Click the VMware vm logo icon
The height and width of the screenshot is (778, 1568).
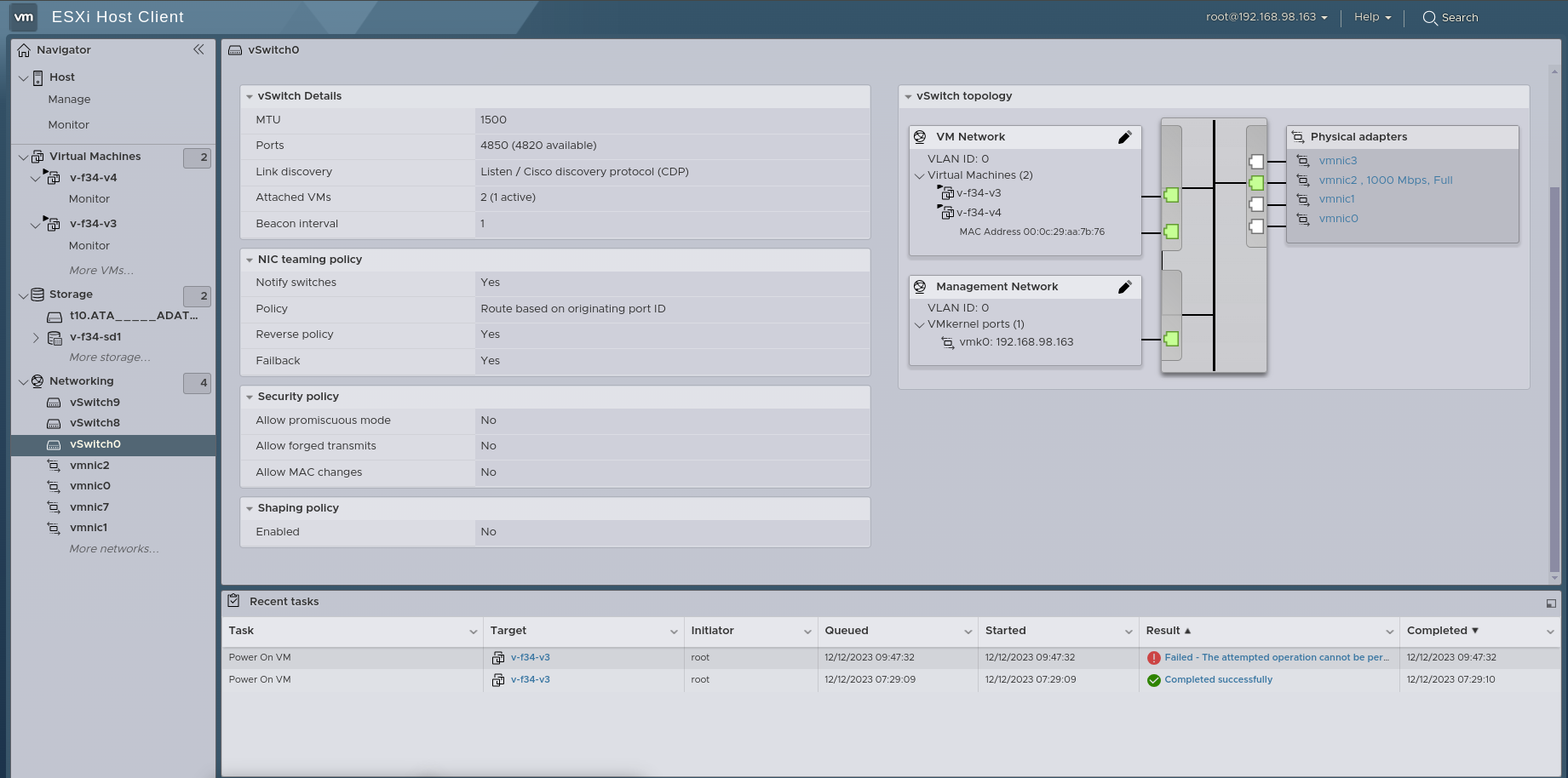[24, 17]
